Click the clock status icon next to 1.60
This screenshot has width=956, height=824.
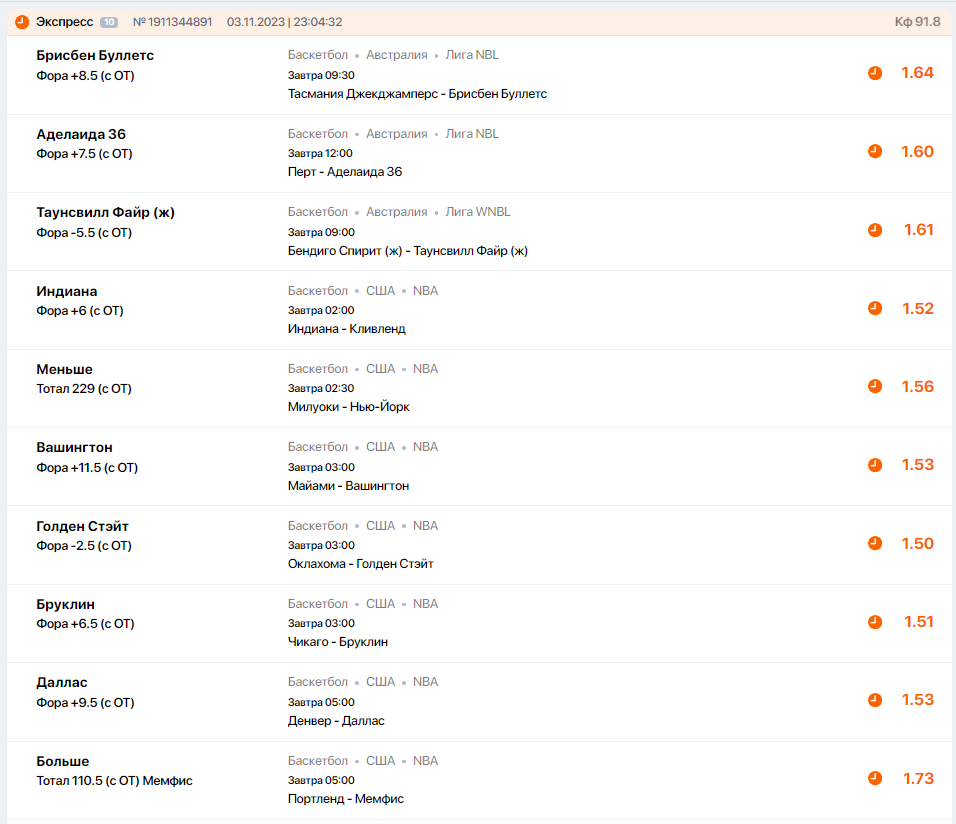875,151
